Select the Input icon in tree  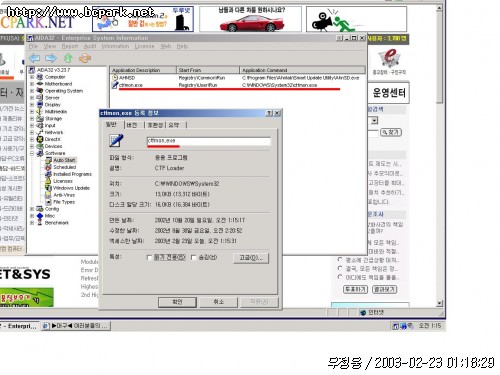click(x=40, y=126)
